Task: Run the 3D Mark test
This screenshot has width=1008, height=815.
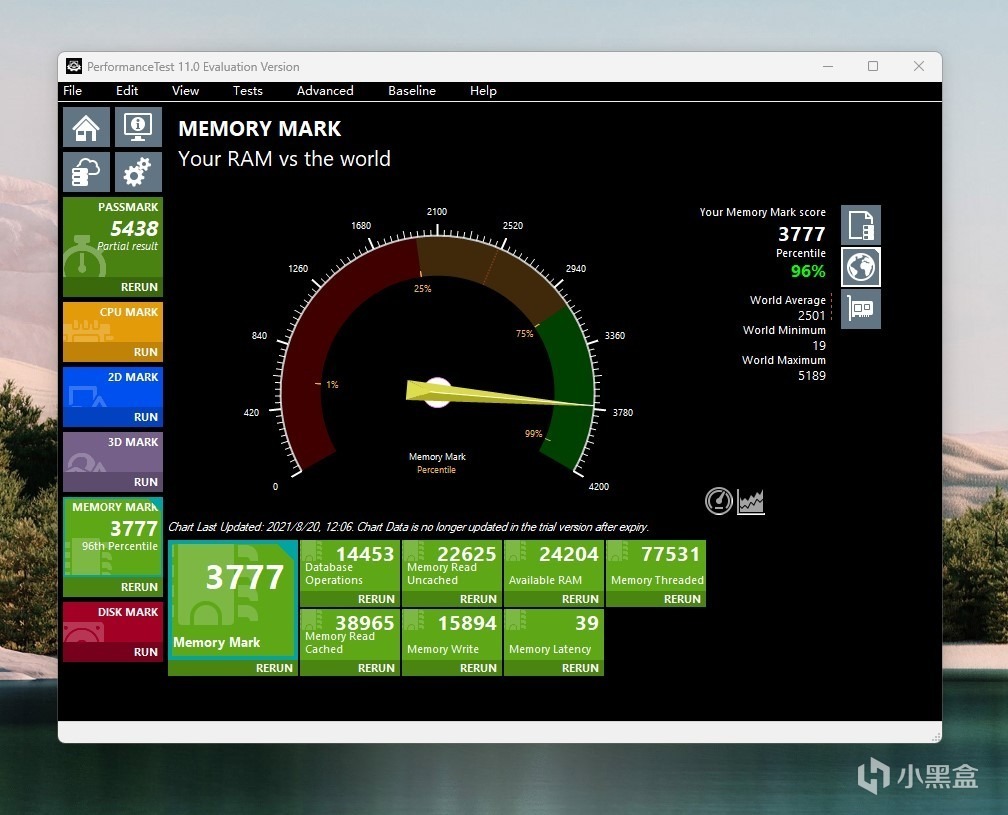Action: coord(145,481)
